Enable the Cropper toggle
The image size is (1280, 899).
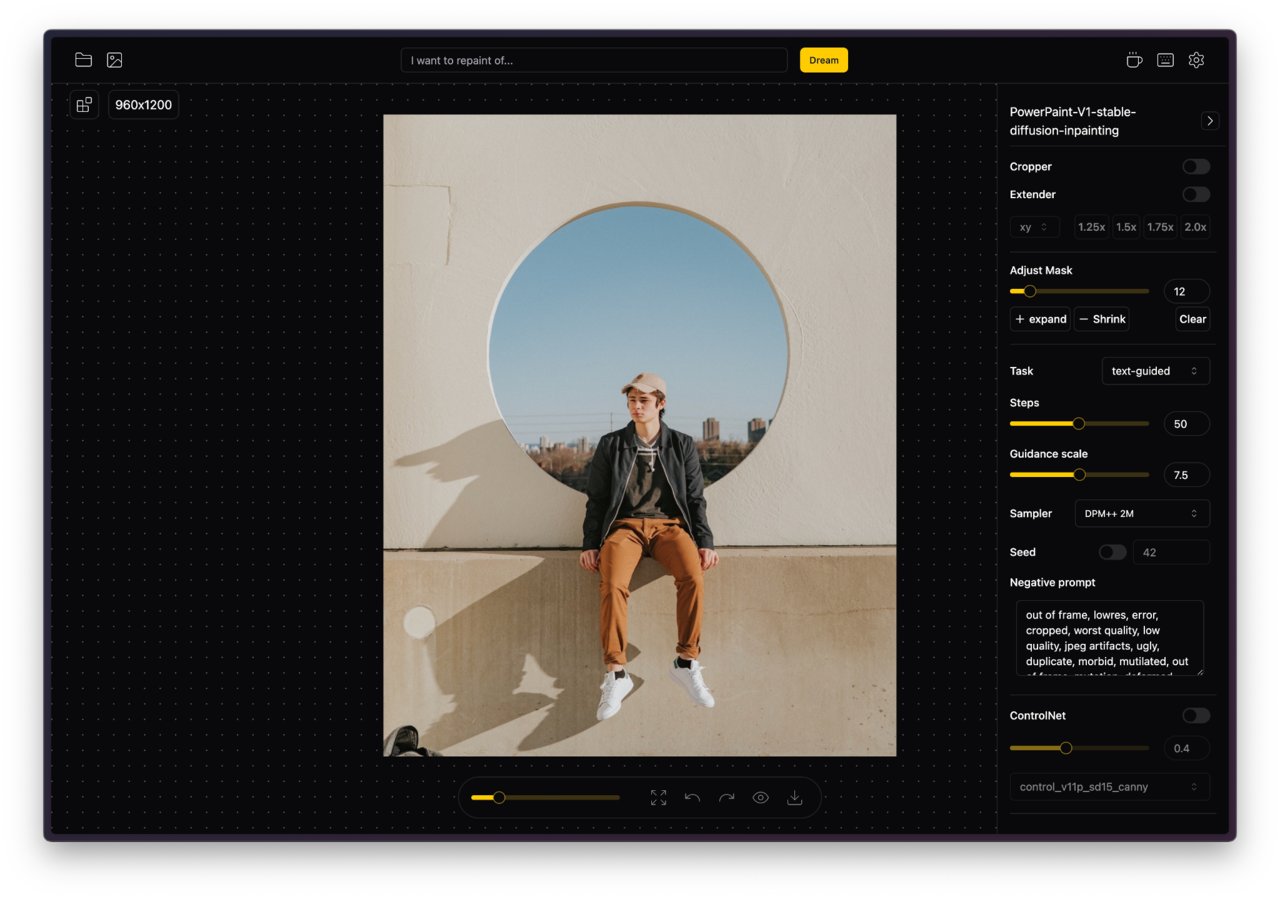1196,166
